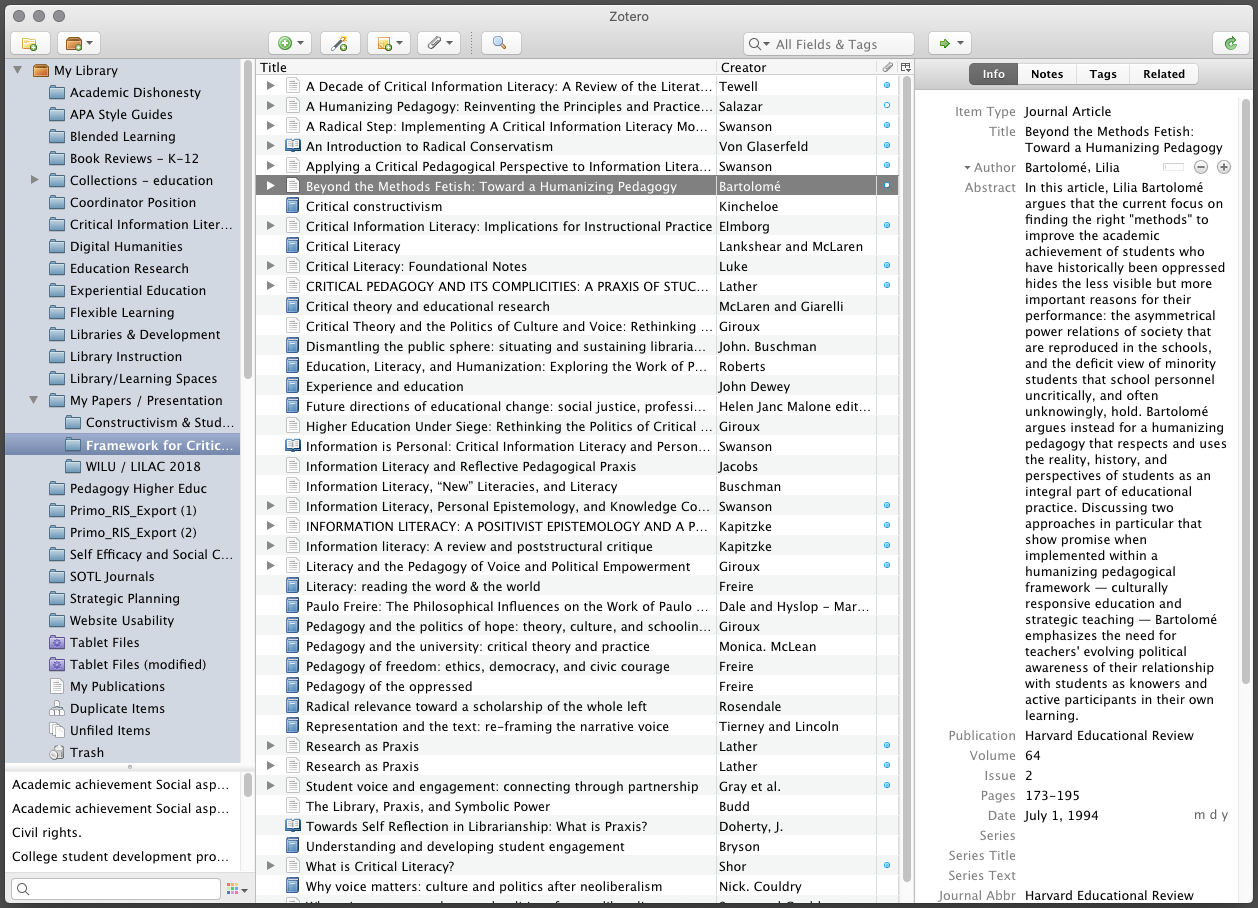Open Advanced Search magnifier icon

tap(500, 43)
